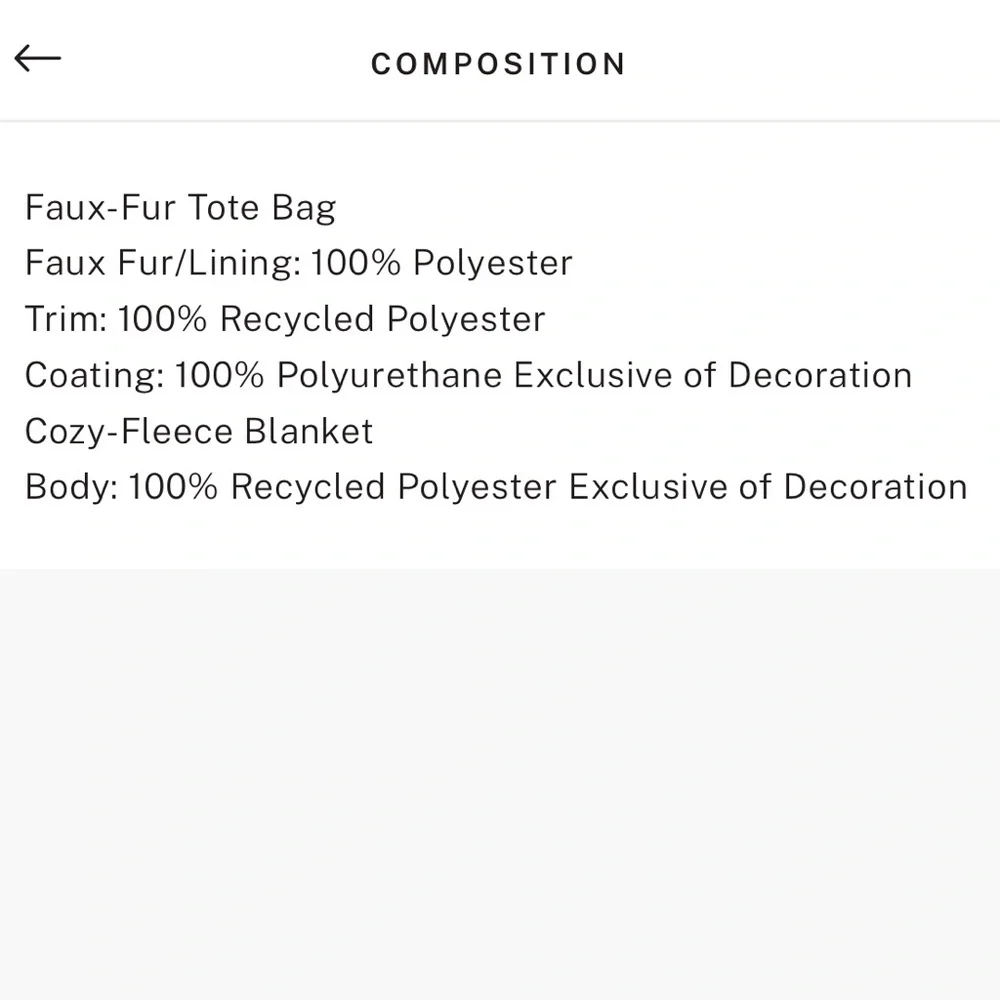Viewport: 1000px width, 1000px height.
Task: Click the 100% value in Trim line
Action: (x=163, y=320)
